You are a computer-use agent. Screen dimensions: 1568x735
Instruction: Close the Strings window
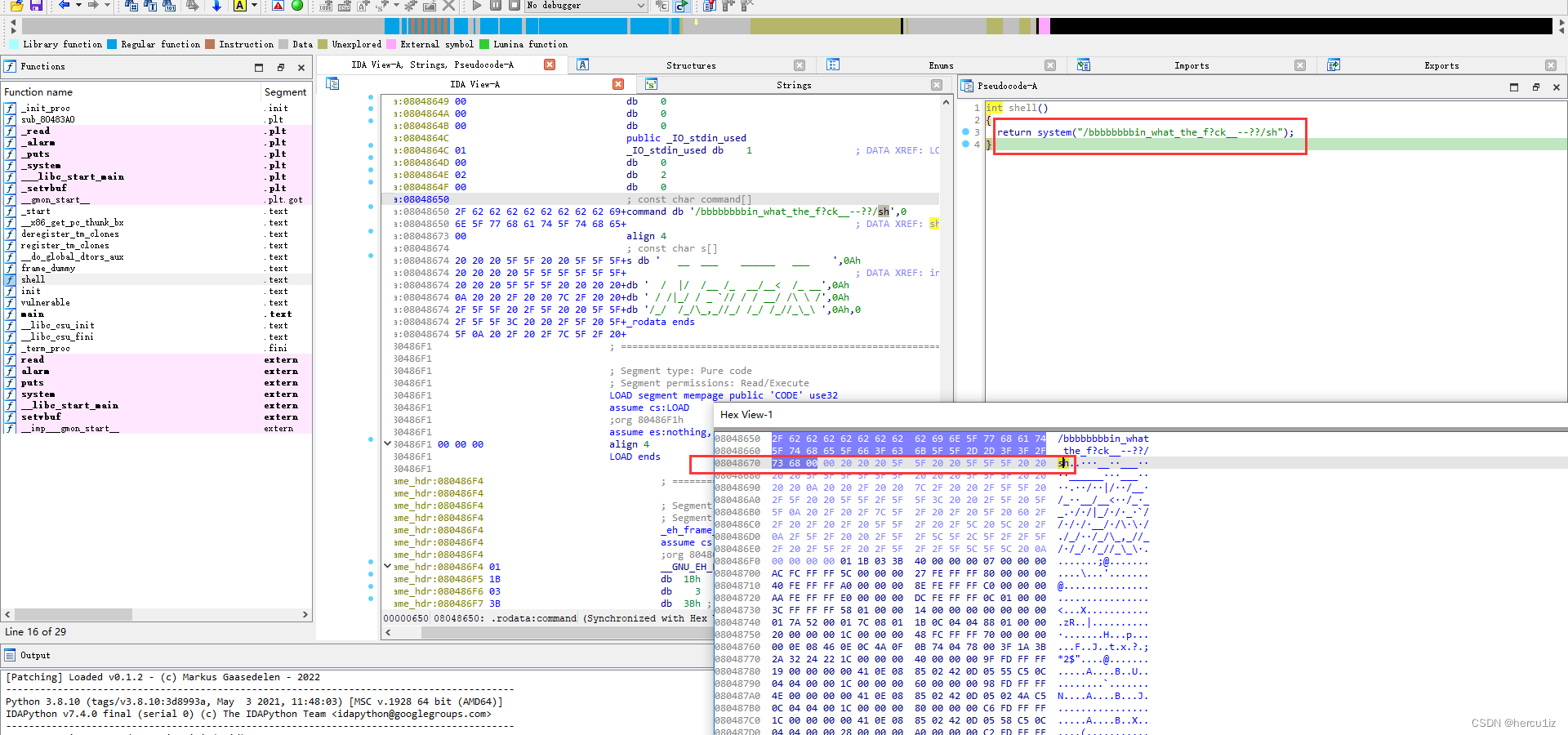pos(935,84)
